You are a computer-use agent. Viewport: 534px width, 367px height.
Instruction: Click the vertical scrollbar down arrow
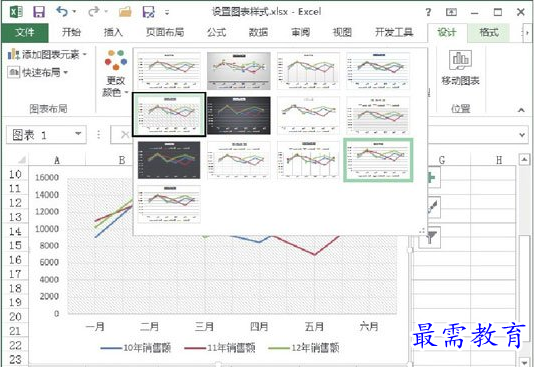coord(524,362)
